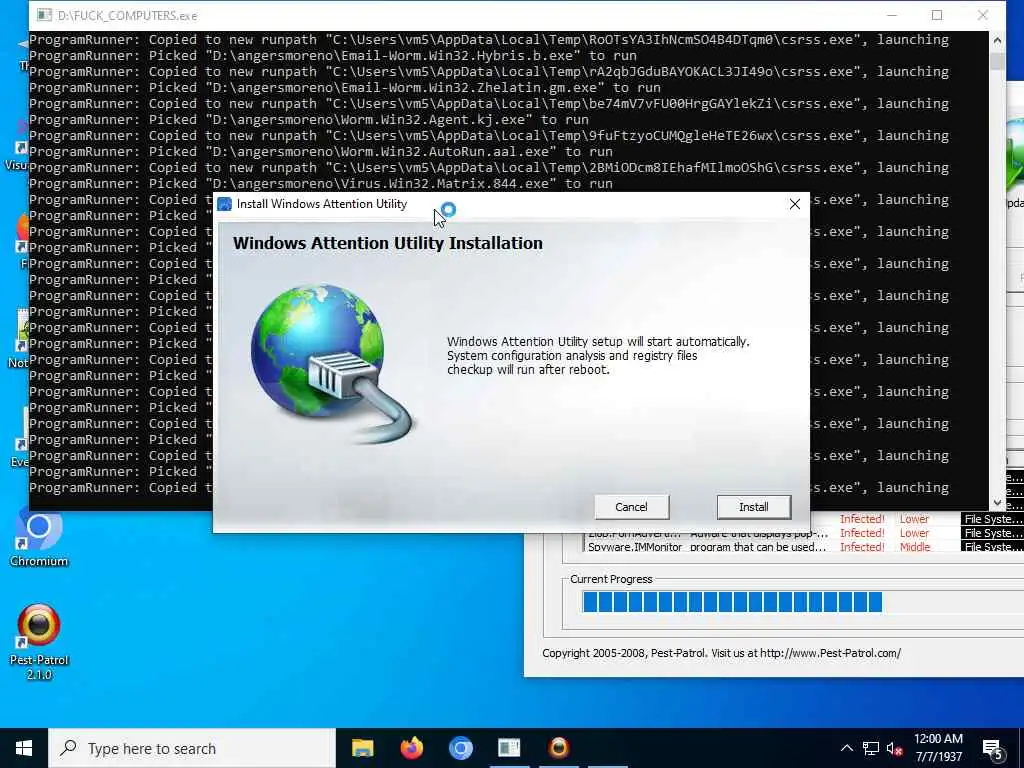Open File Explorer from the taskbar
This screenshot has height=768, width=1024.
[362, 748]
